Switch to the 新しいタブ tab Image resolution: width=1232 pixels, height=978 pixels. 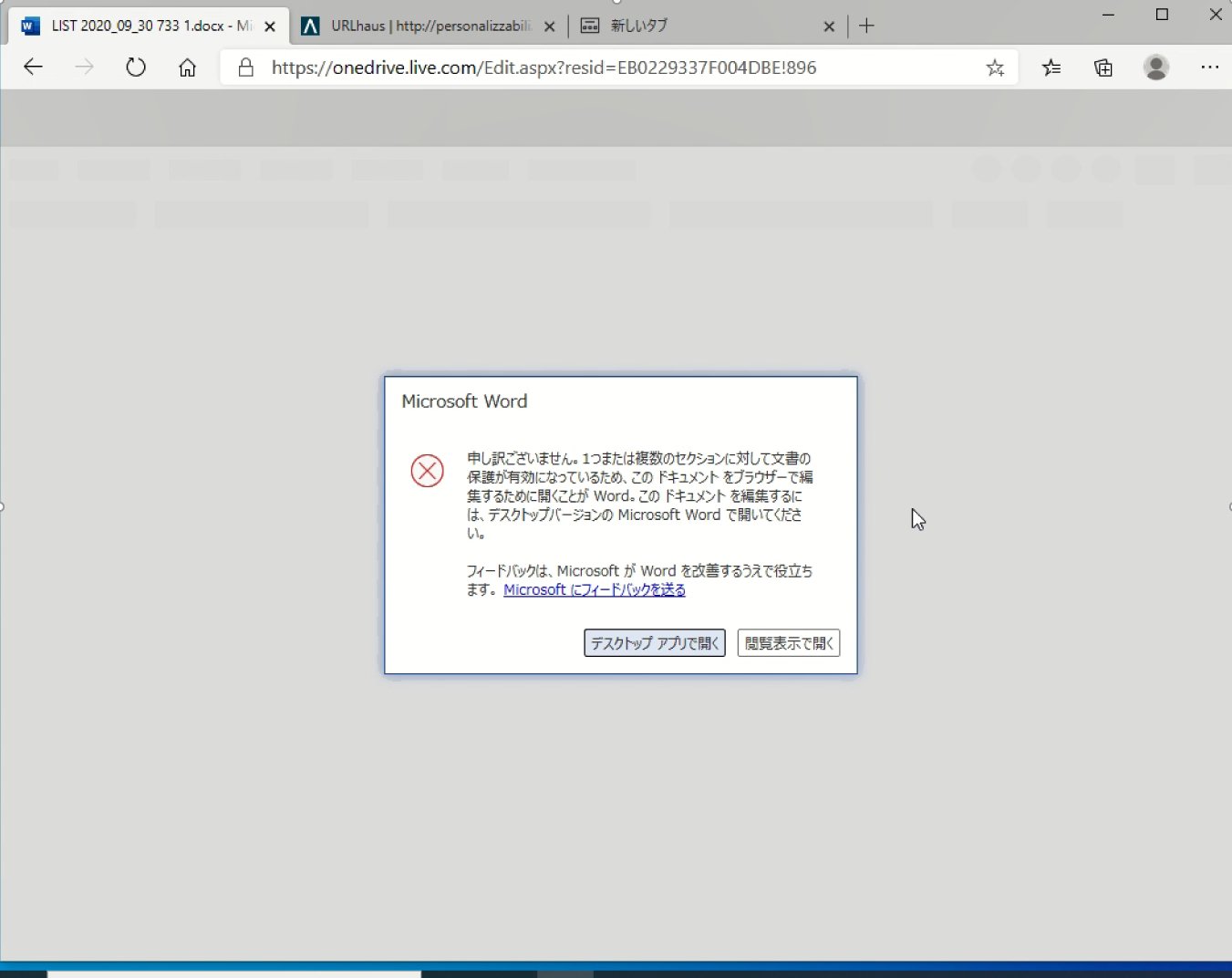(x=693, y=26)
